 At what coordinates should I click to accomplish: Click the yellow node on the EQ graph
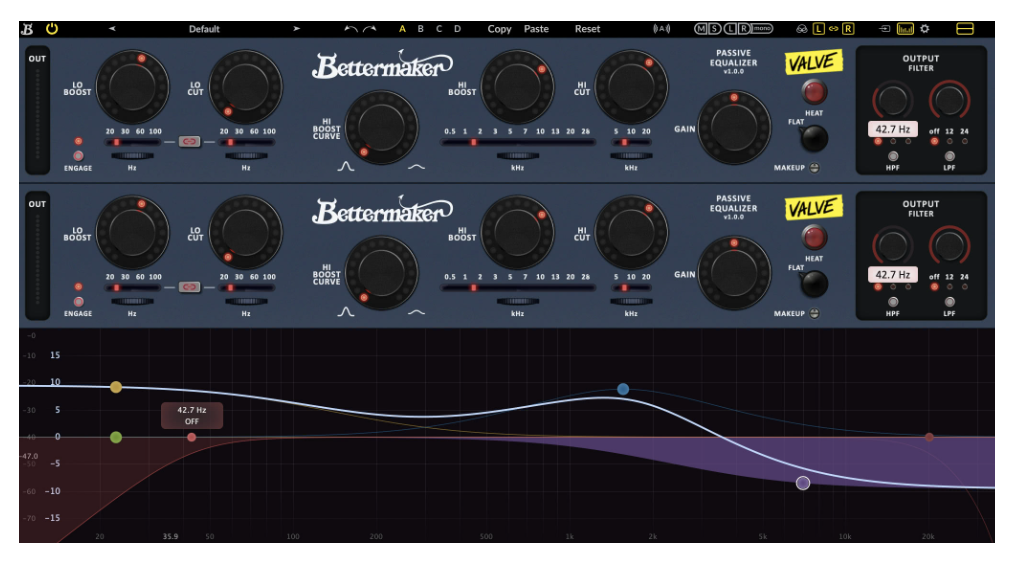pyautogui.click(x=116, y=387)
